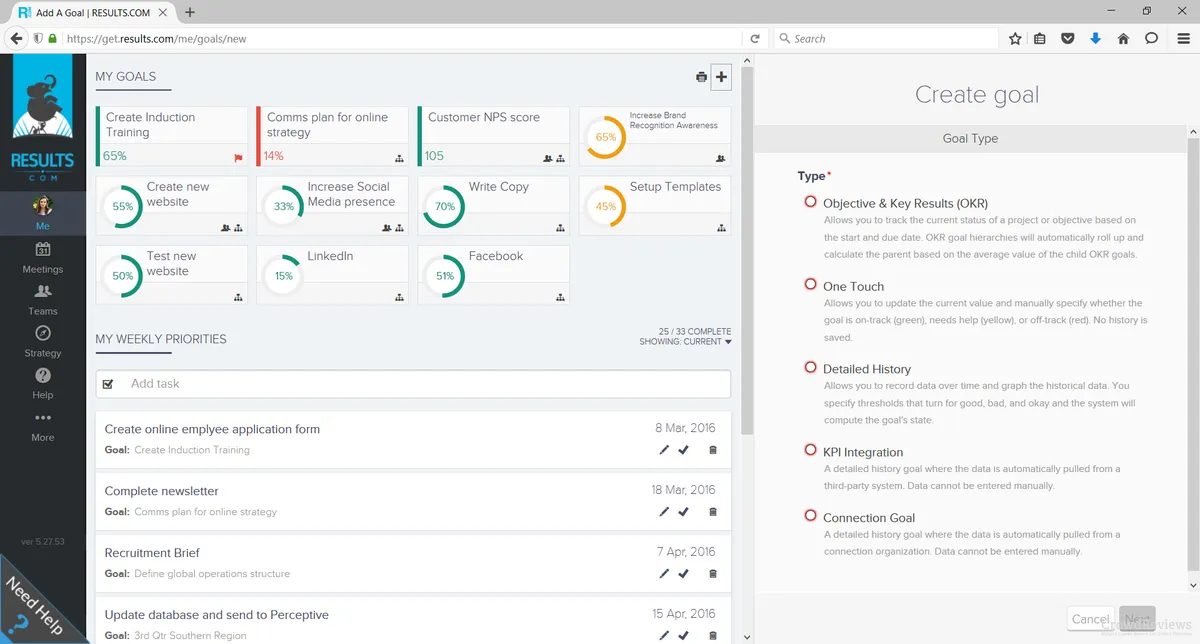Click the 70% progress ring on Write Copy
Screen dimensions: 1200x644
445,206
